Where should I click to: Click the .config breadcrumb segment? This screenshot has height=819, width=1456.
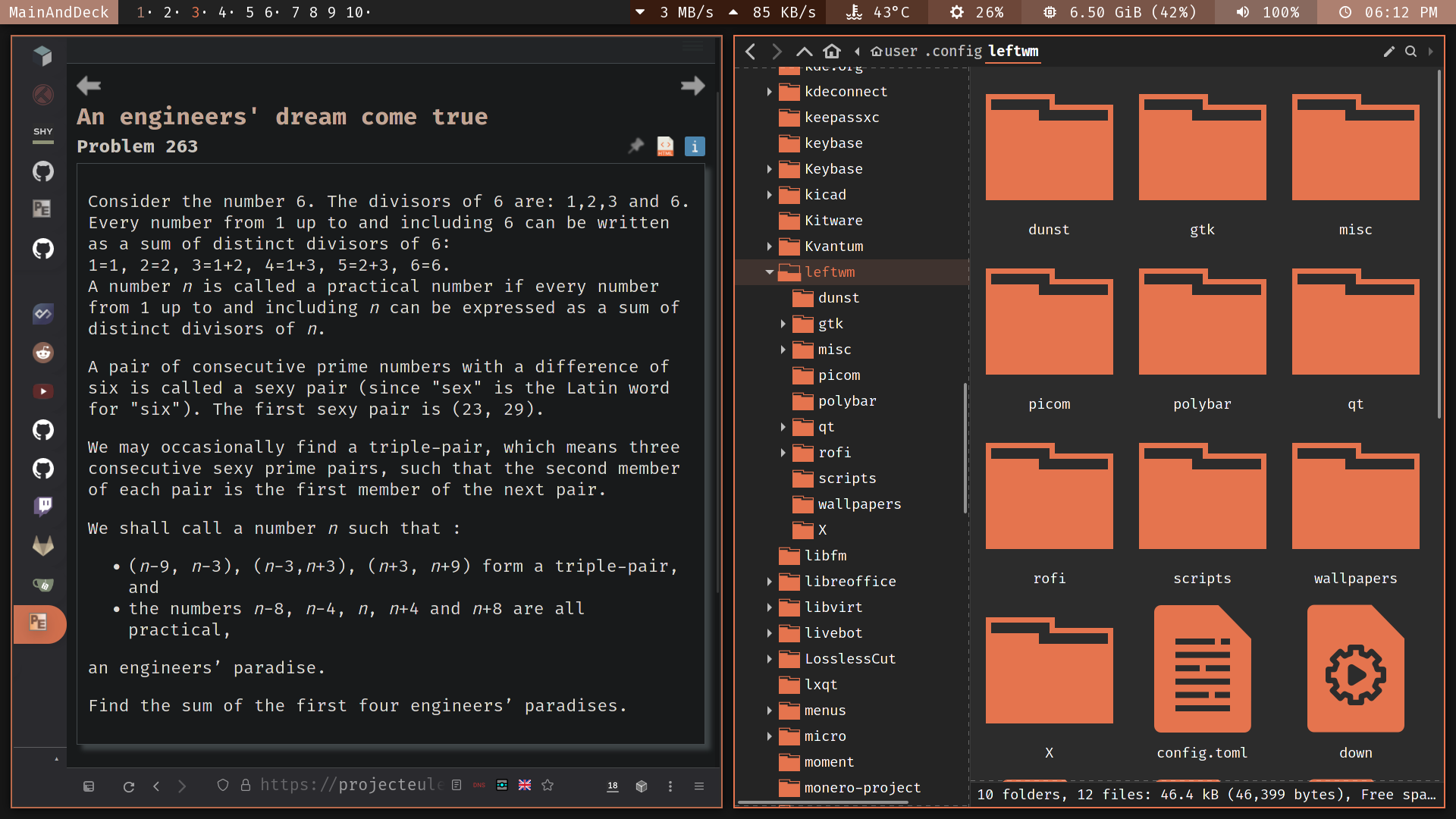953,51
